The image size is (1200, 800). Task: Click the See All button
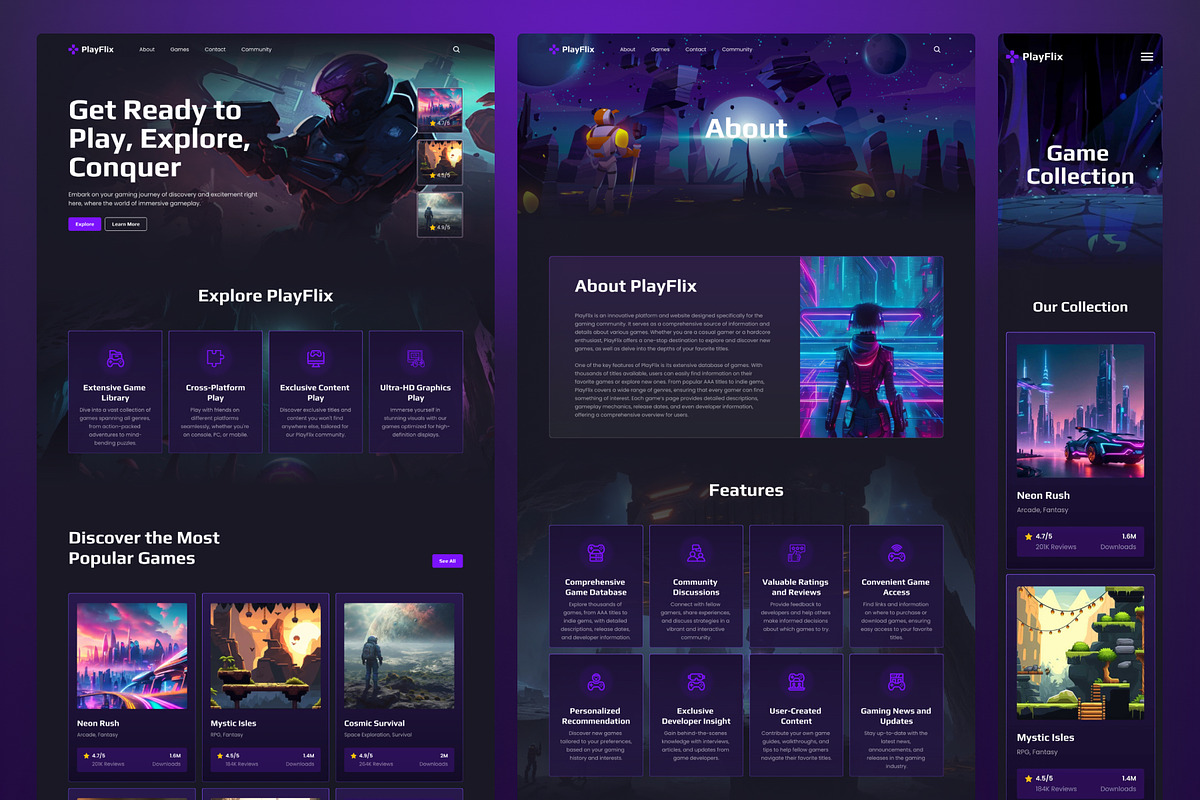(x=447, y=561)
